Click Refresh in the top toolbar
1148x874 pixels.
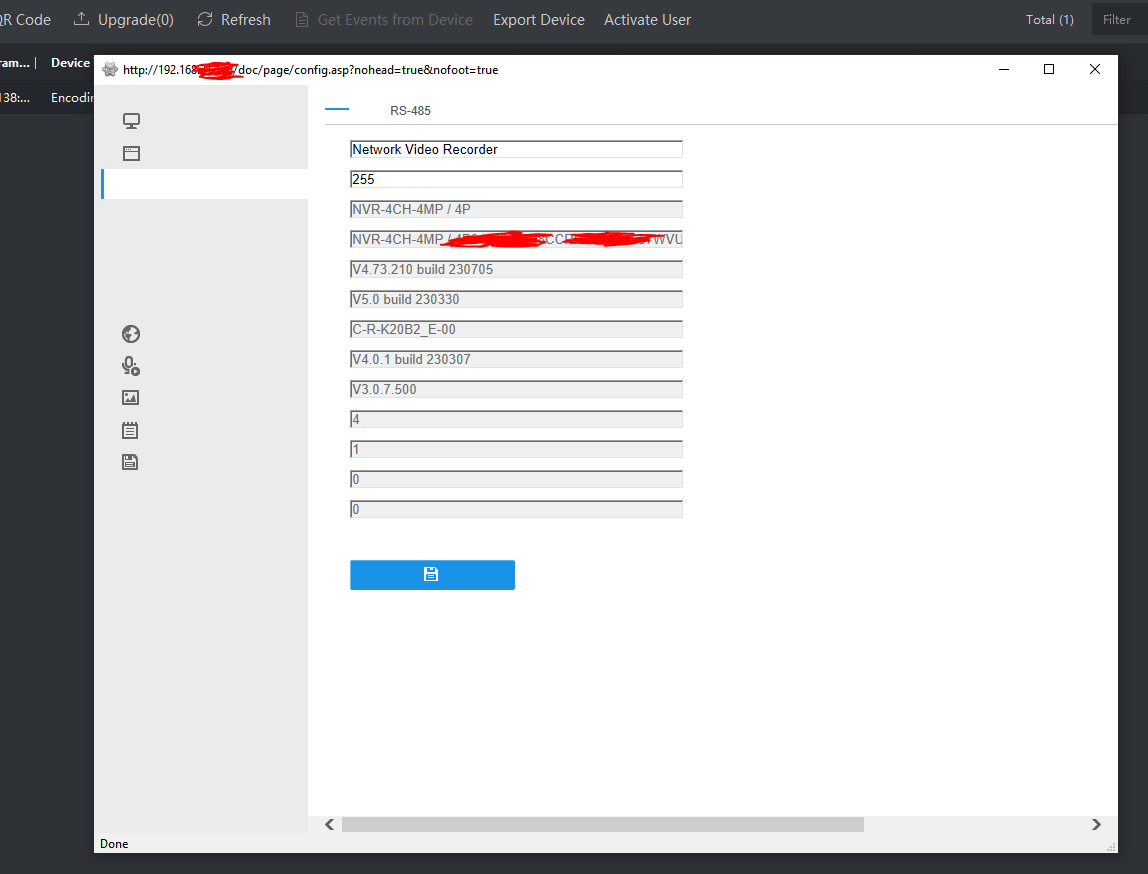[234, 20]
